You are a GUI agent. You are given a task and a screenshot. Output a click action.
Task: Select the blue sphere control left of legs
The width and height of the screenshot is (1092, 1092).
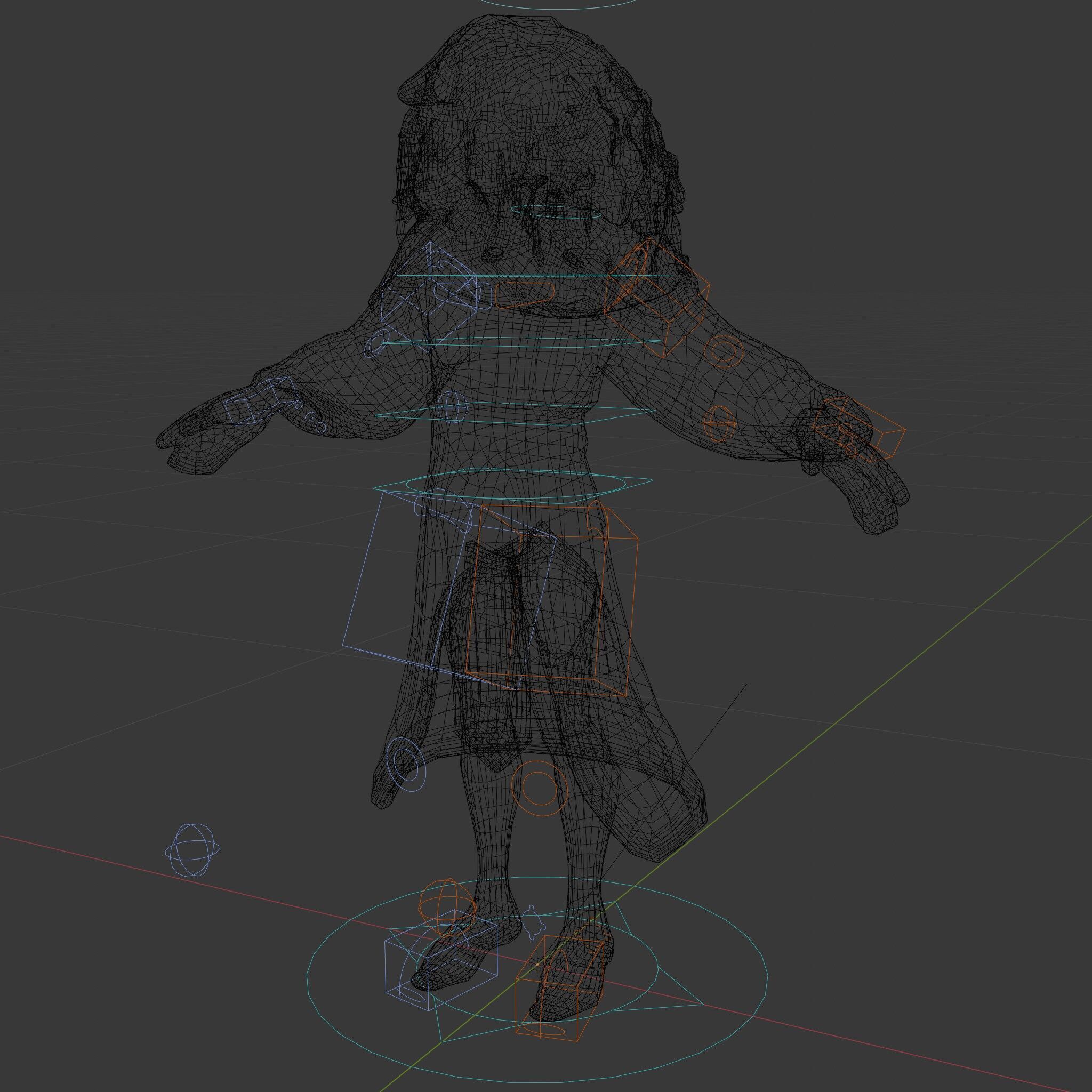(192, 849)
